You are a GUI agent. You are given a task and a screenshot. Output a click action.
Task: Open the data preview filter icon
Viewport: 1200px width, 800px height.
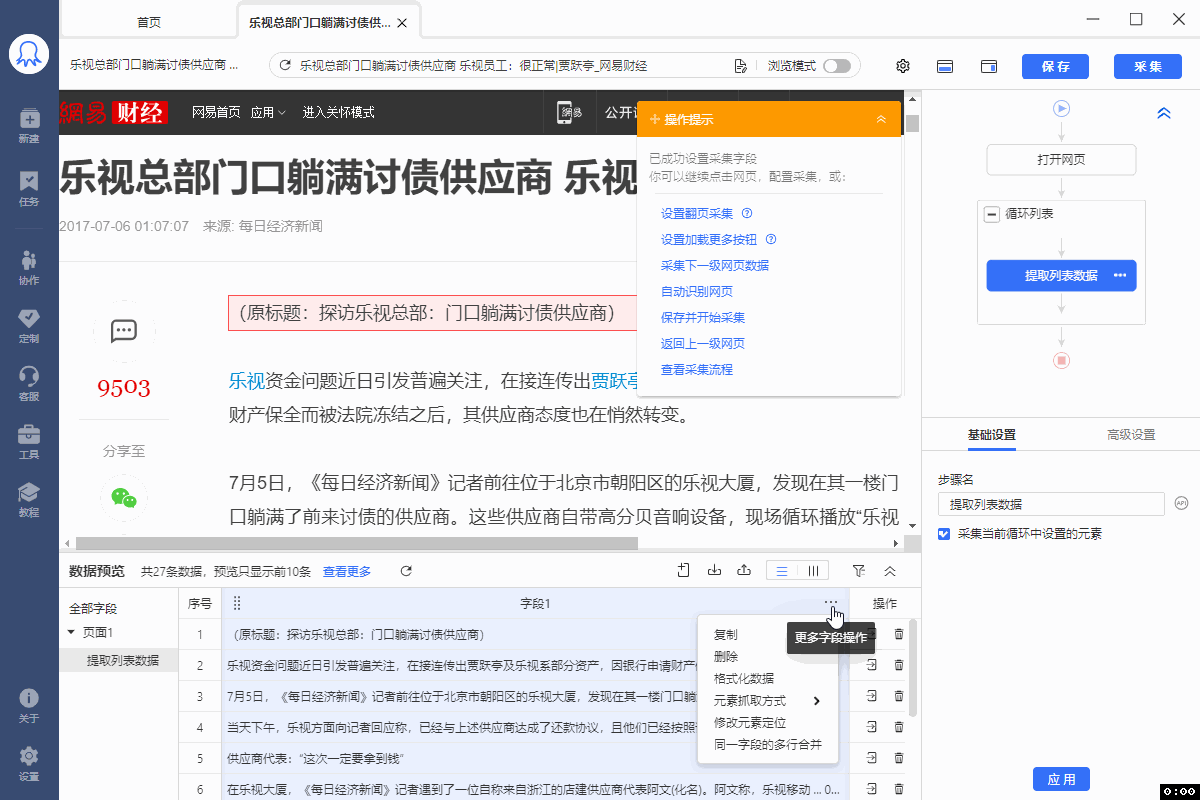pyautogui.click(x=858, y=571)
